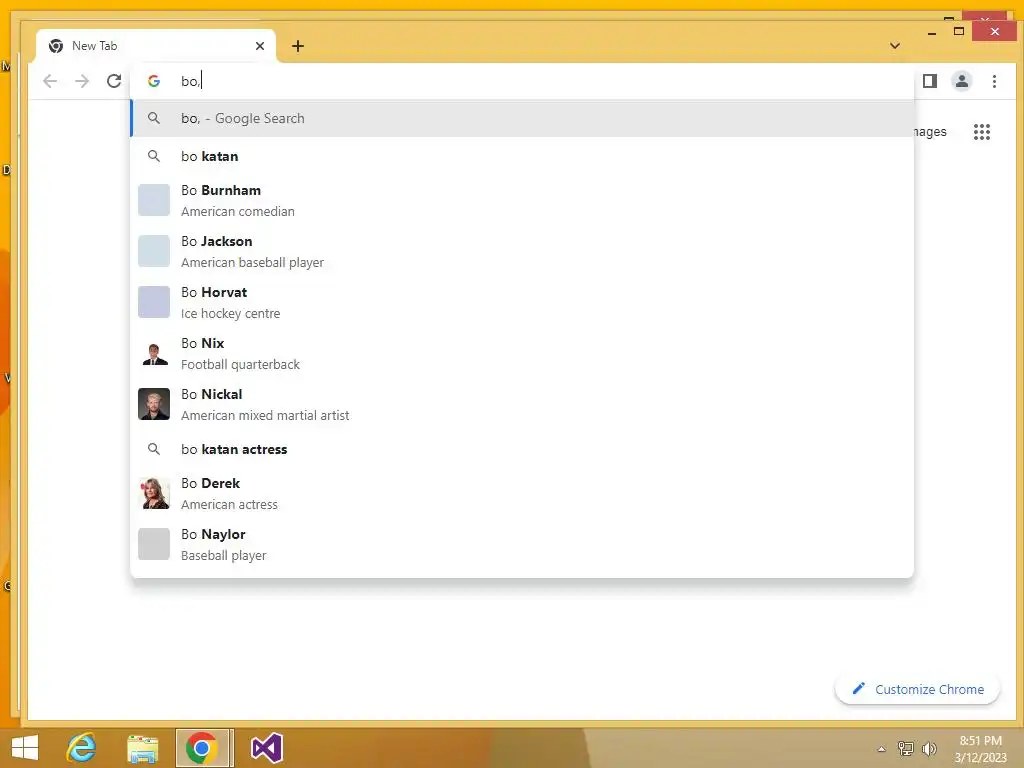Screen dimensions: 1024x768
Task: Click the Chrome taskbar icon
Action: tap(202, 748)
